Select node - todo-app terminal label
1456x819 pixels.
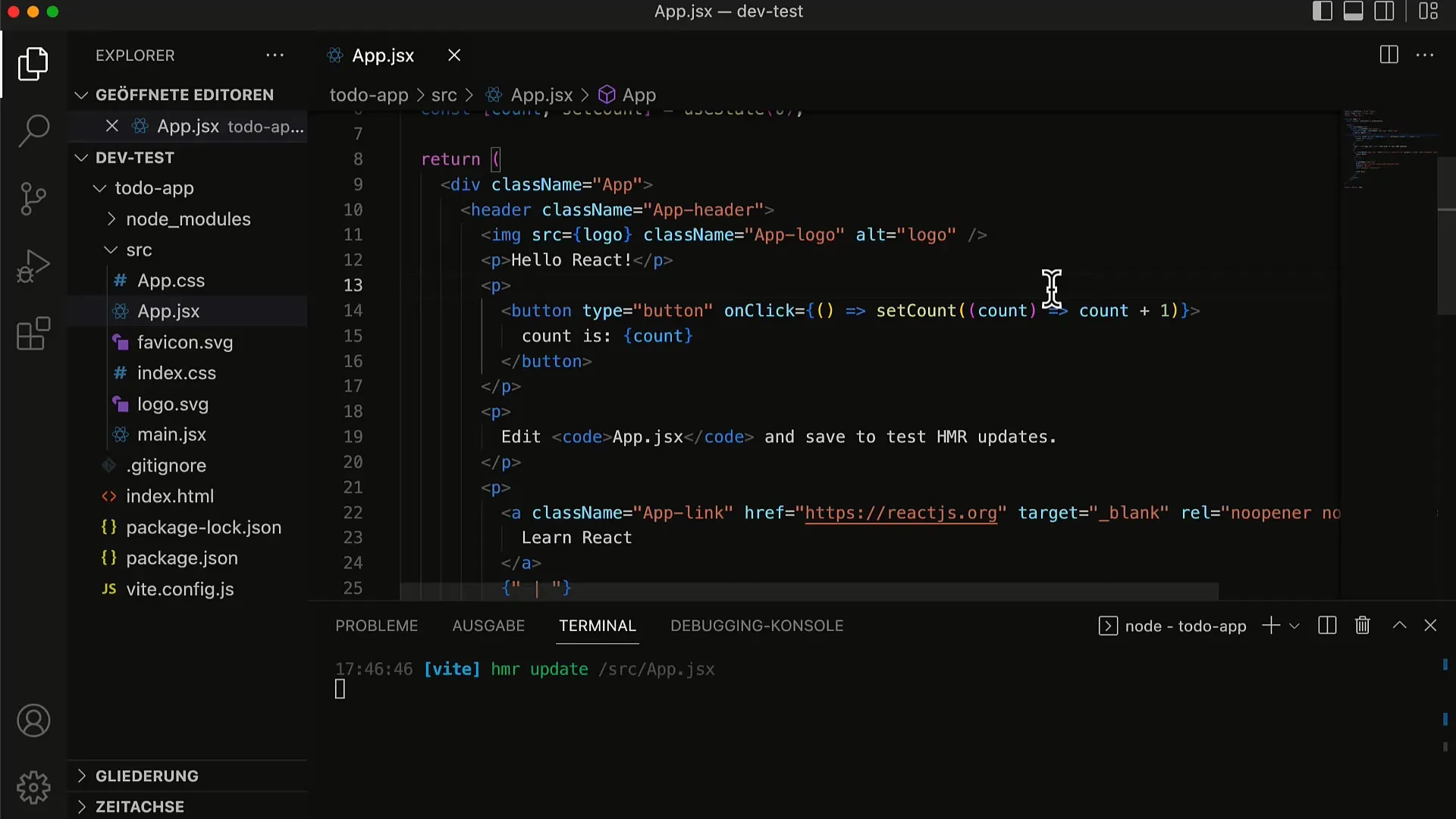1172,626
